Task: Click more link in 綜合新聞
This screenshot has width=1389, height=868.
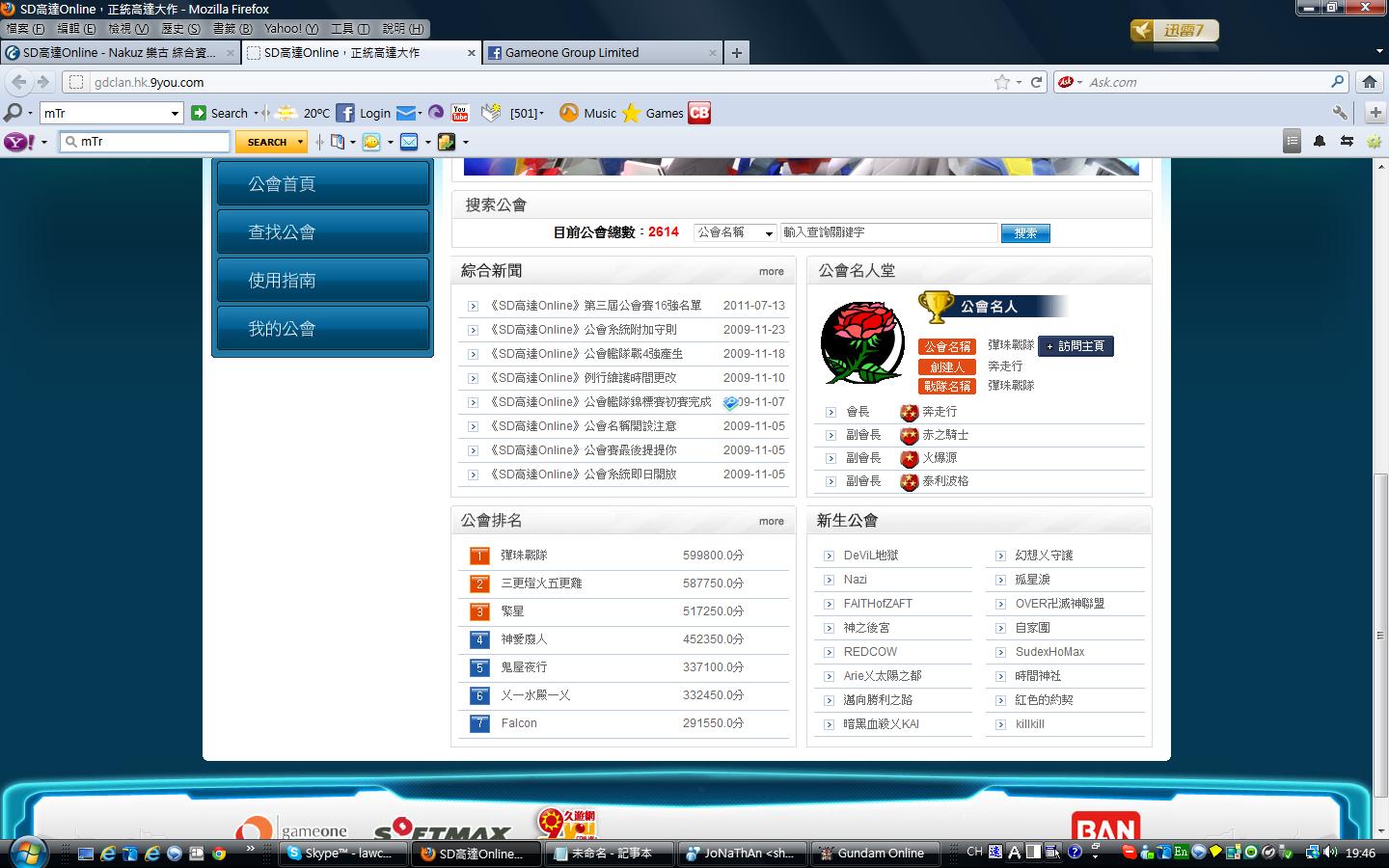Action: pos(771,272)
